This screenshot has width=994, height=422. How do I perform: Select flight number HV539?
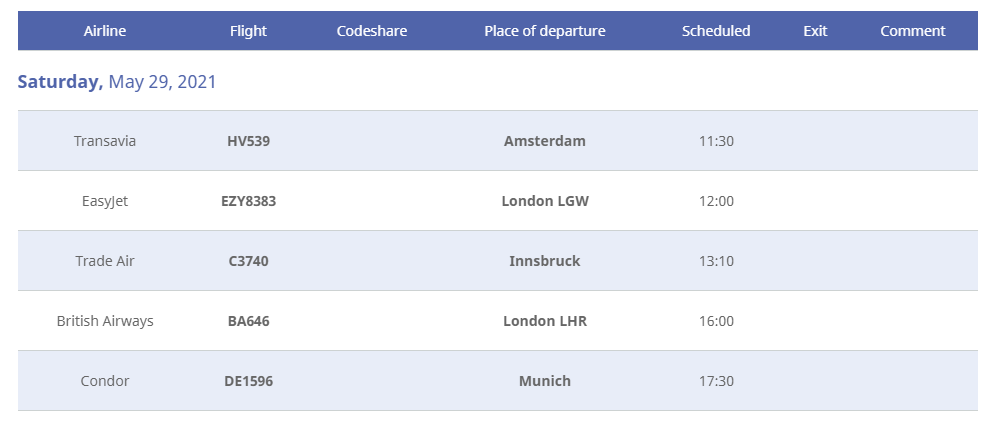coord(248,141)
